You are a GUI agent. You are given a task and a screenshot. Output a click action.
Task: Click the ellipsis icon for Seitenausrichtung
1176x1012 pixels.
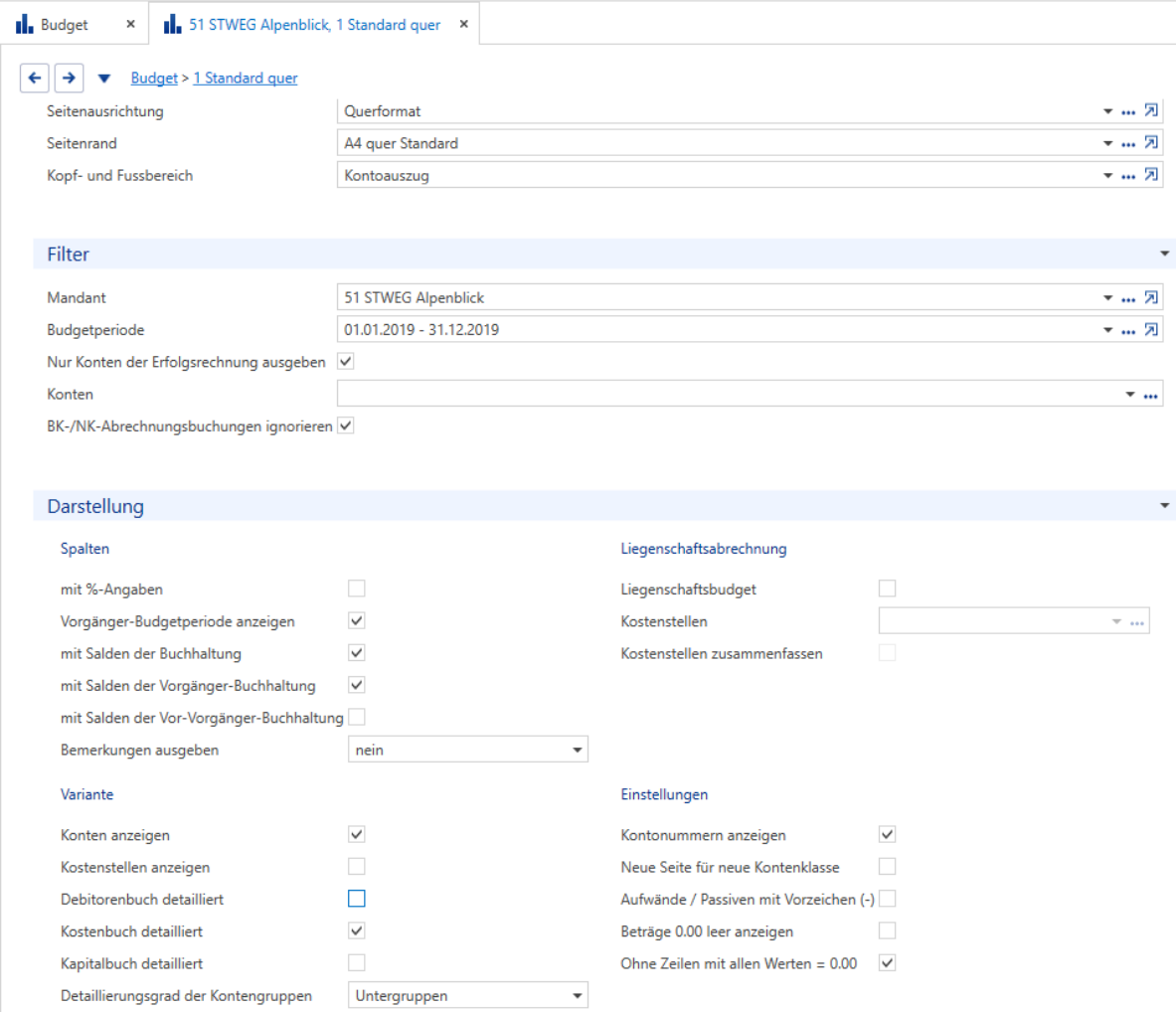1128,111
